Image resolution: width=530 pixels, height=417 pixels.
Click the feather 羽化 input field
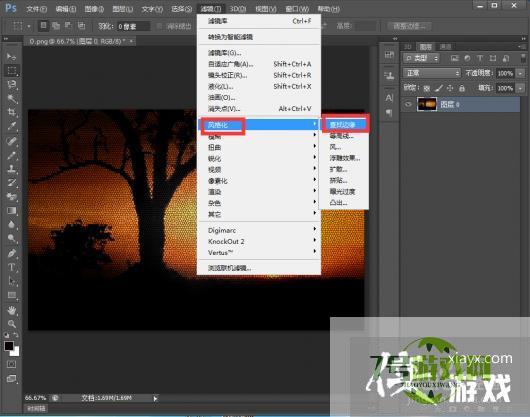pyautogui.click(x=133, y=26)
